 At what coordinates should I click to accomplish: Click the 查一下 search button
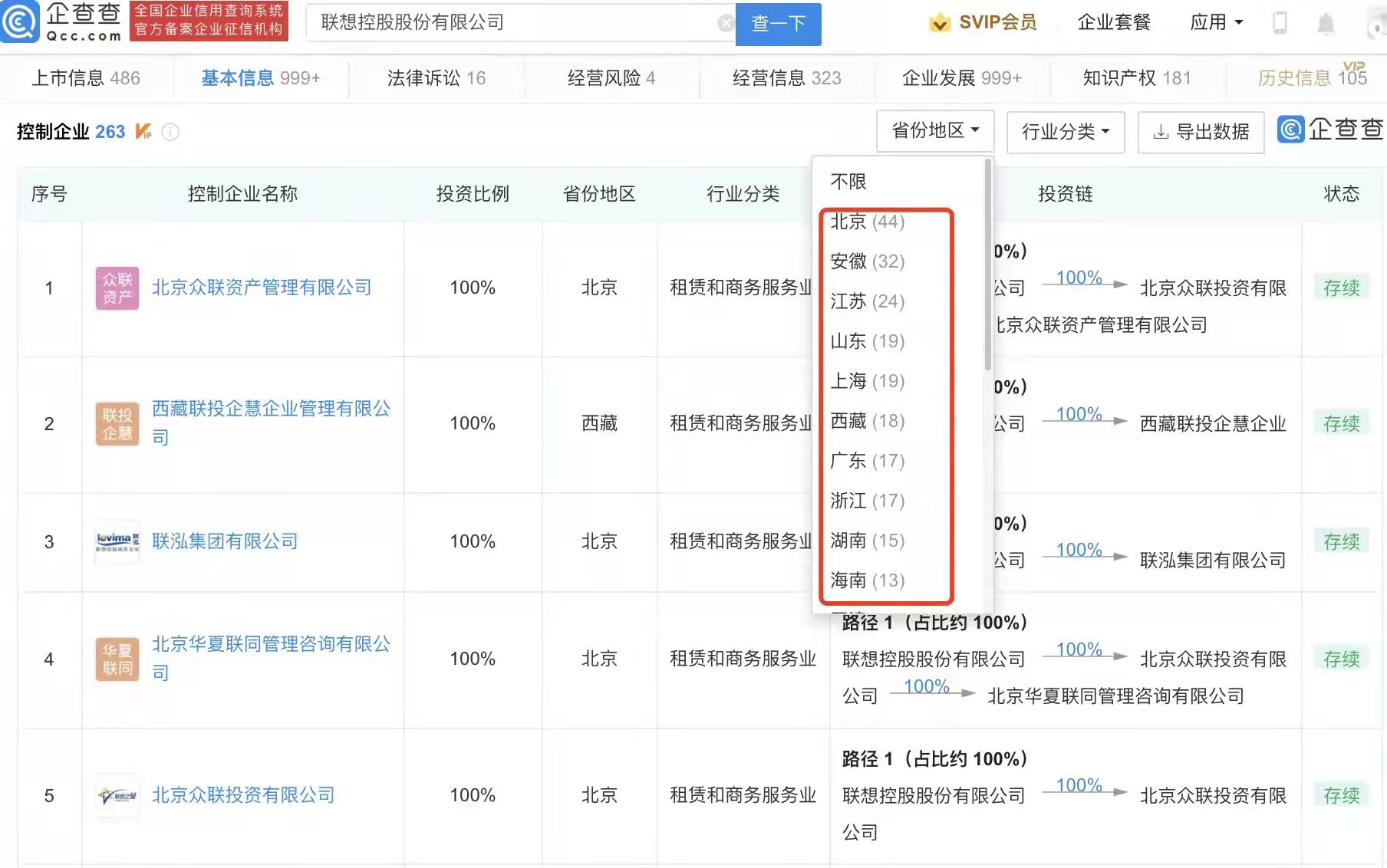778,24
